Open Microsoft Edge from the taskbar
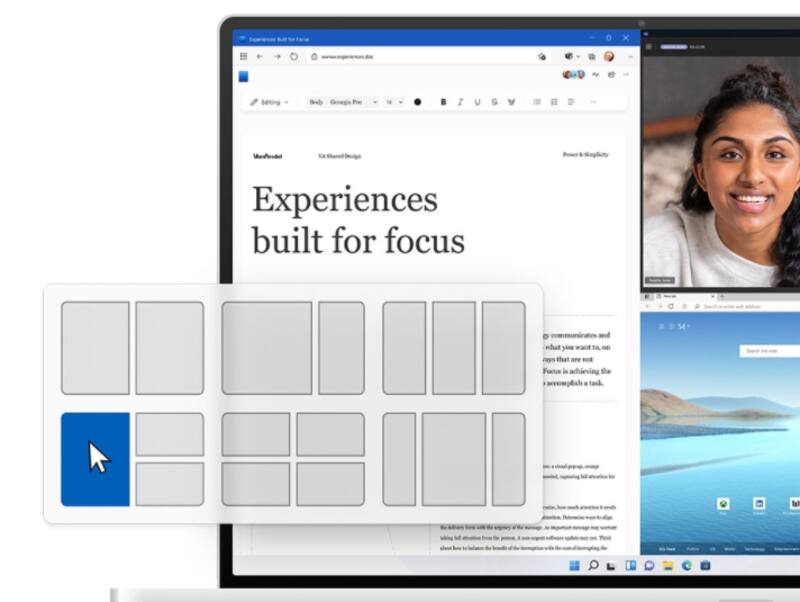 687,565
